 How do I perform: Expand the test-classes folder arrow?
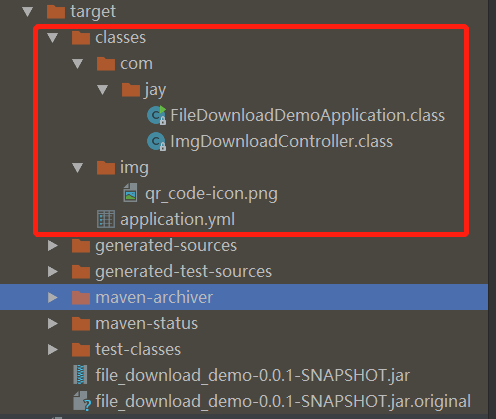pyautogui.click(x=53, y=350)
